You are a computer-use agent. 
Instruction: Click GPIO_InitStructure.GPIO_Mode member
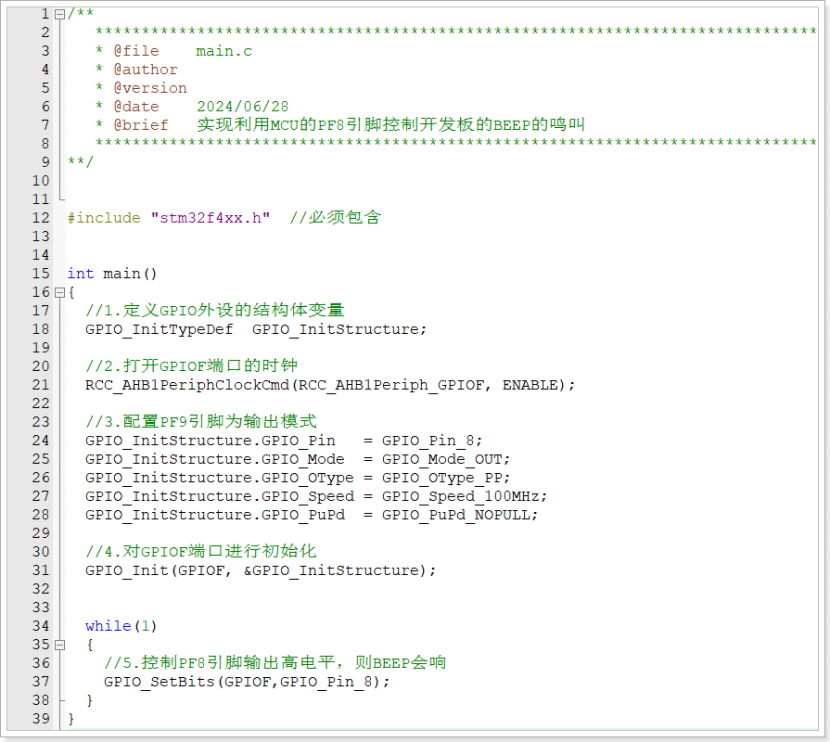(x=215, y=459)
